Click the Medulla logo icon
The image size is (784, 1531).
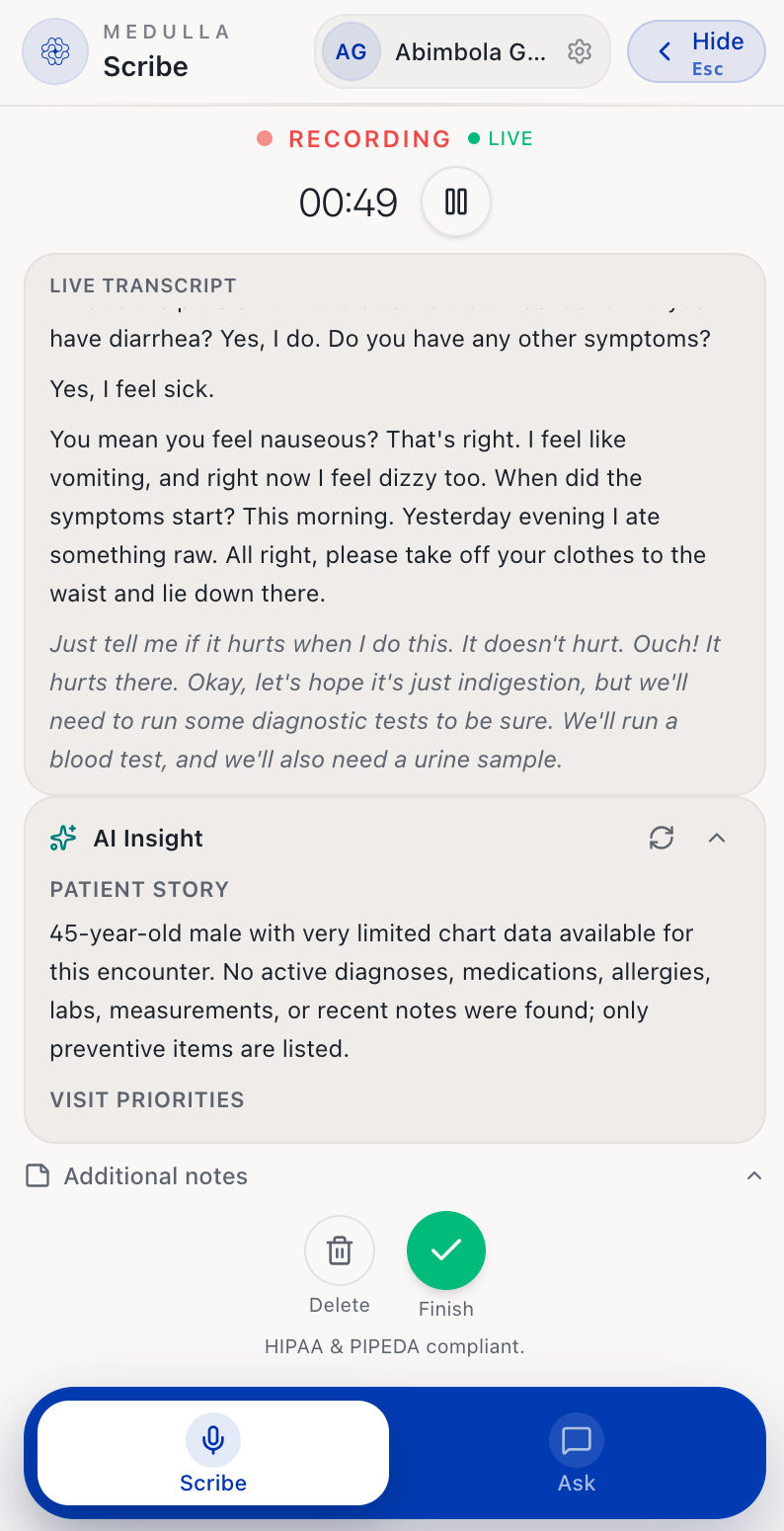click(55, 51)
